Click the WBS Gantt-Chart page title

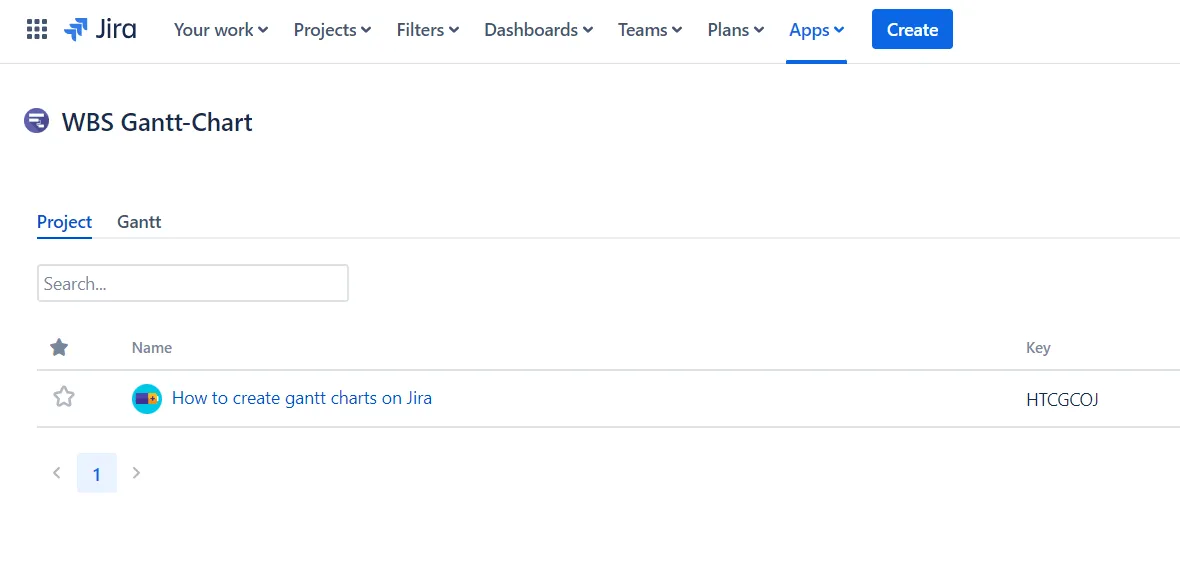pos(157,122)
